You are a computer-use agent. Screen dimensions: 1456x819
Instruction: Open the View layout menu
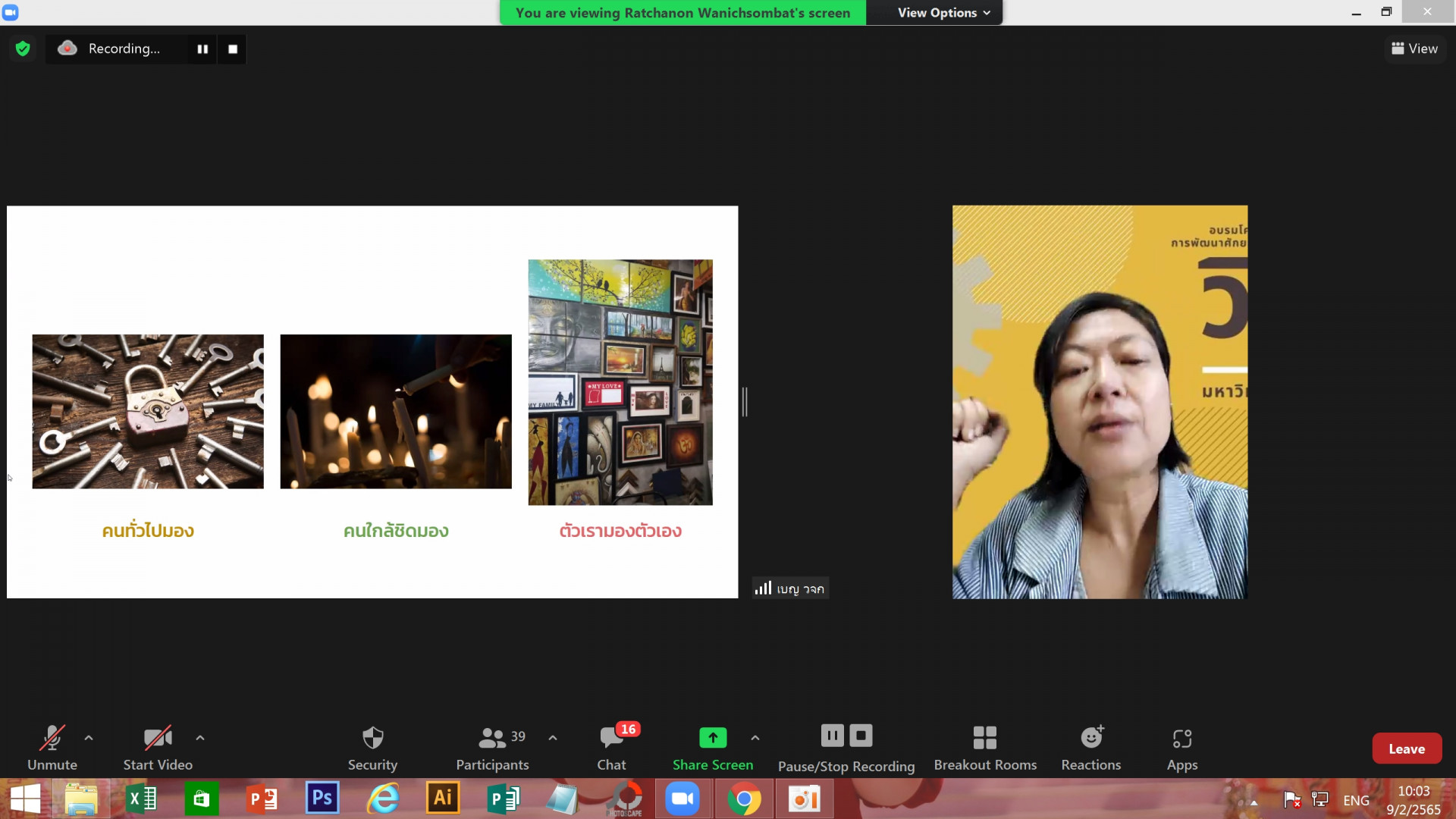pyautogui.click(x=1414, y=49)
